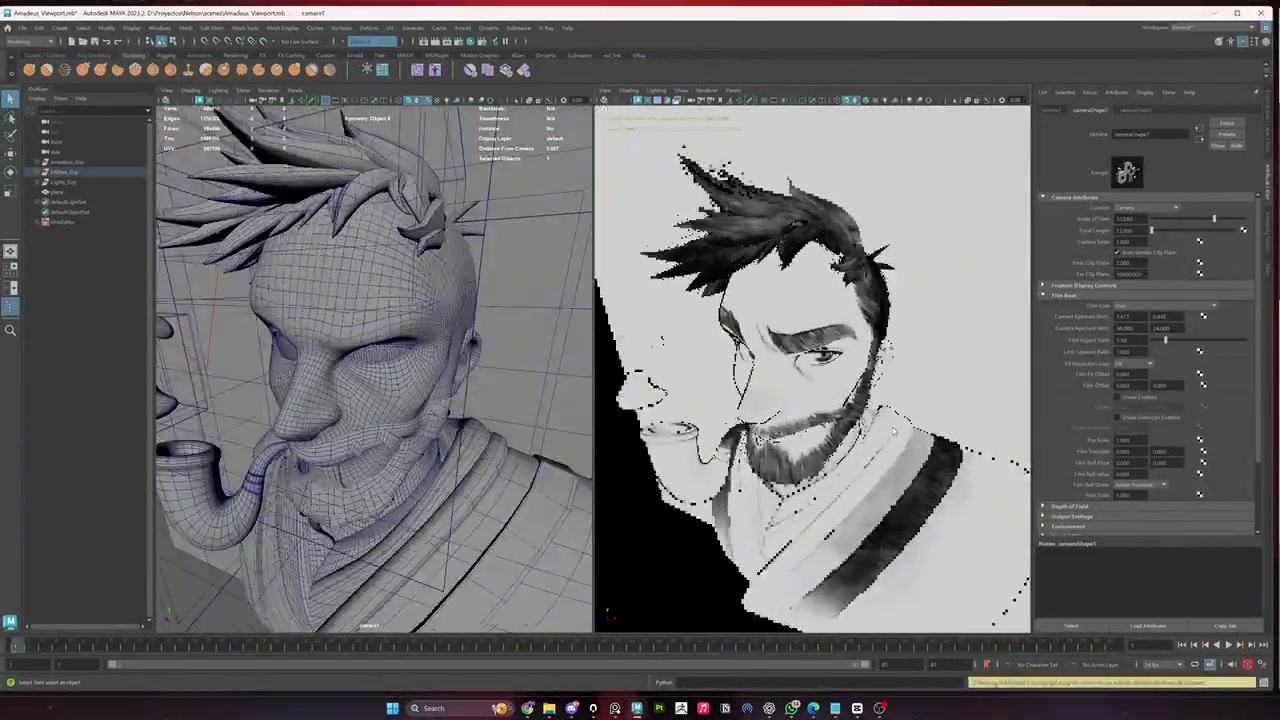Click the Load Attributes button

tap(1148, 626)
